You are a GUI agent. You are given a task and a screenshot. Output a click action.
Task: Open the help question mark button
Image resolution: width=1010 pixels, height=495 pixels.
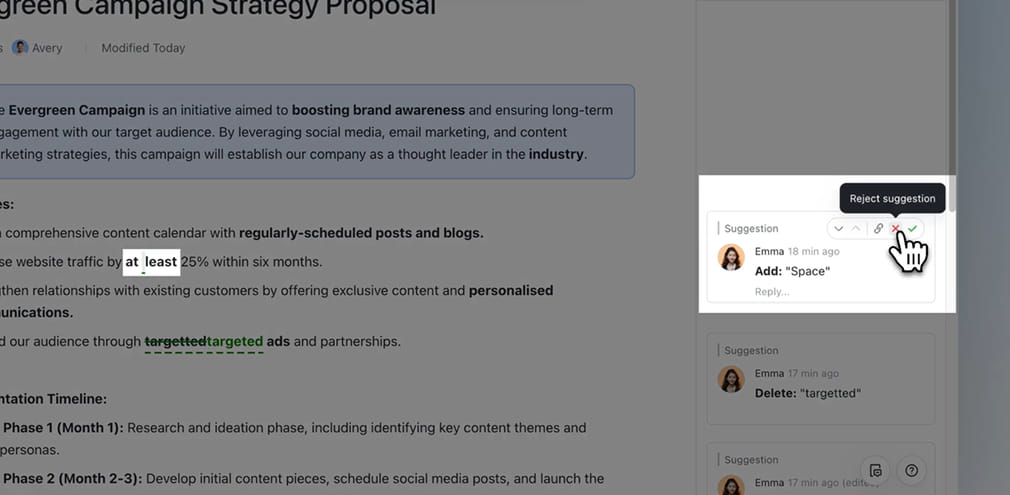[x=911, y=470]
